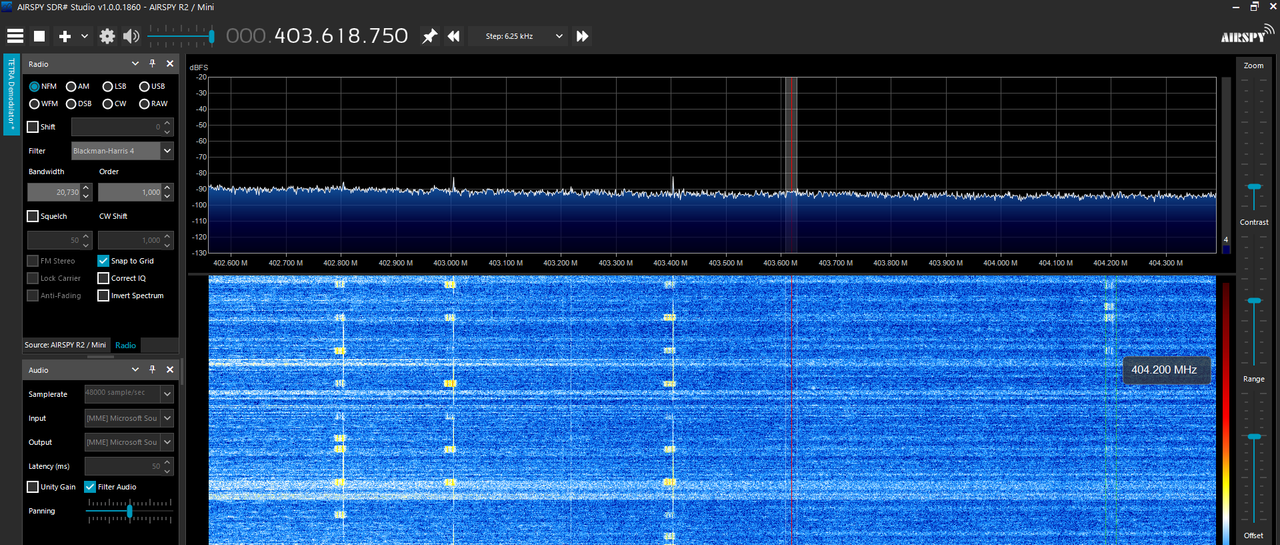This screenshot has width=1280, height=545.
Task: Collapse Radio panel with its chevron
Action: coord(137,64)
